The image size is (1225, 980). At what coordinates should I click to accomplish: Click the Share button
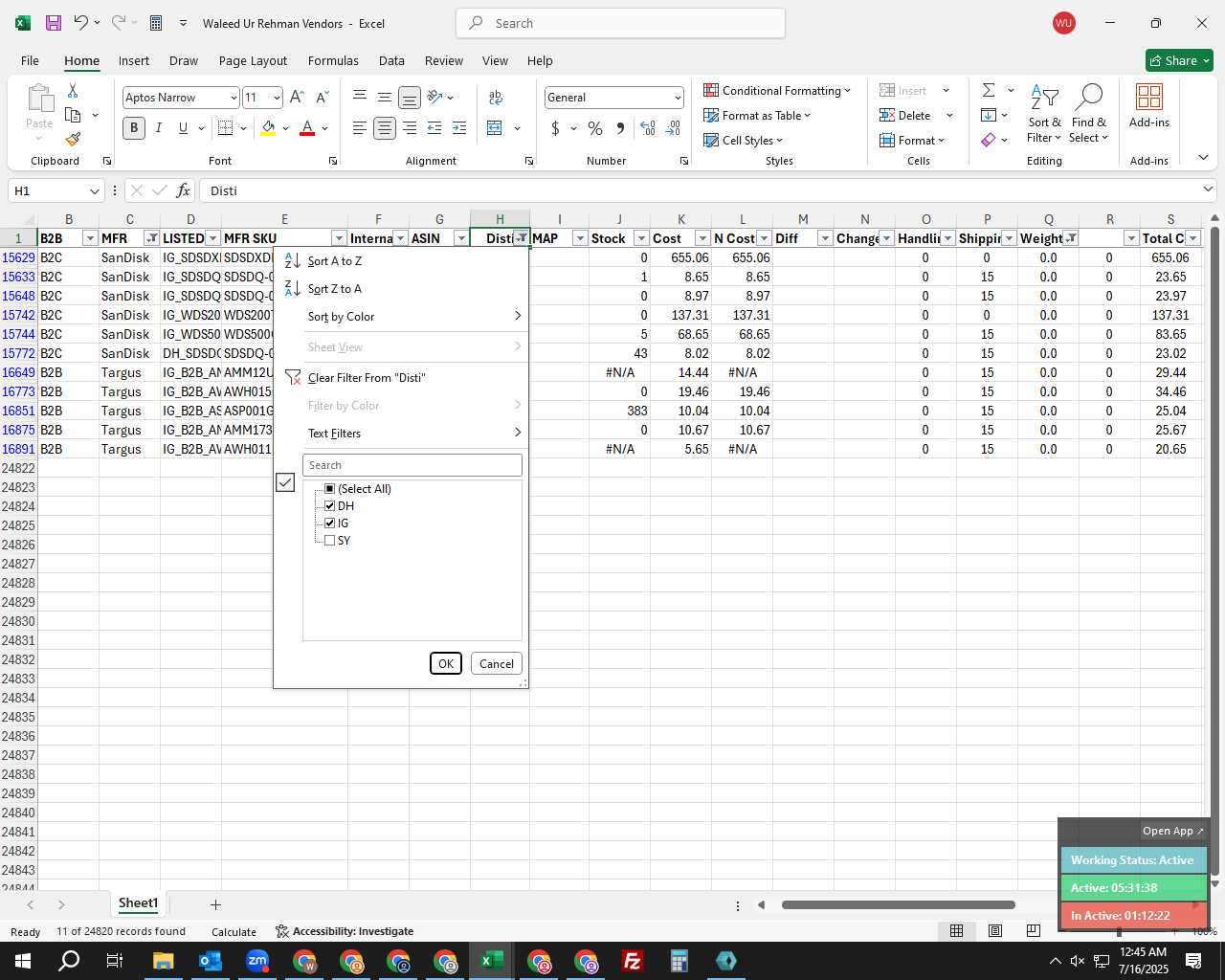(x=1179, y=60)
